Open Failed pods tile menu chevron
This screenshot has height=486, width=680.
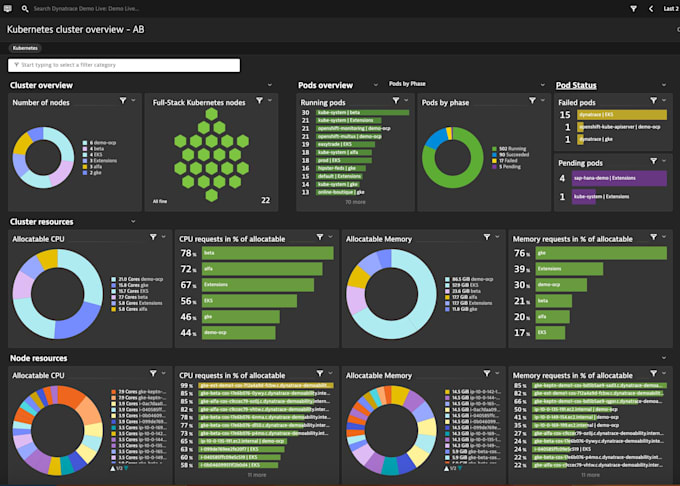[x=664, y=101]
